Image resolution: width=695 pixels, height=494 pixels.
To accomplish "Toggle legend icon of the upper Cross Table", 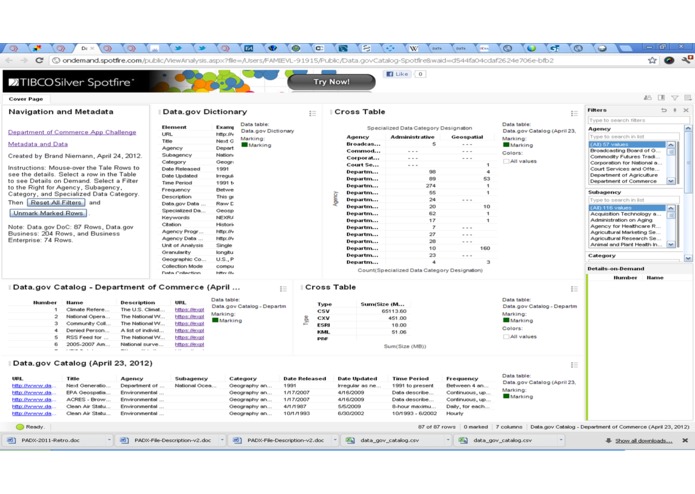I will (x=574, y=113).
